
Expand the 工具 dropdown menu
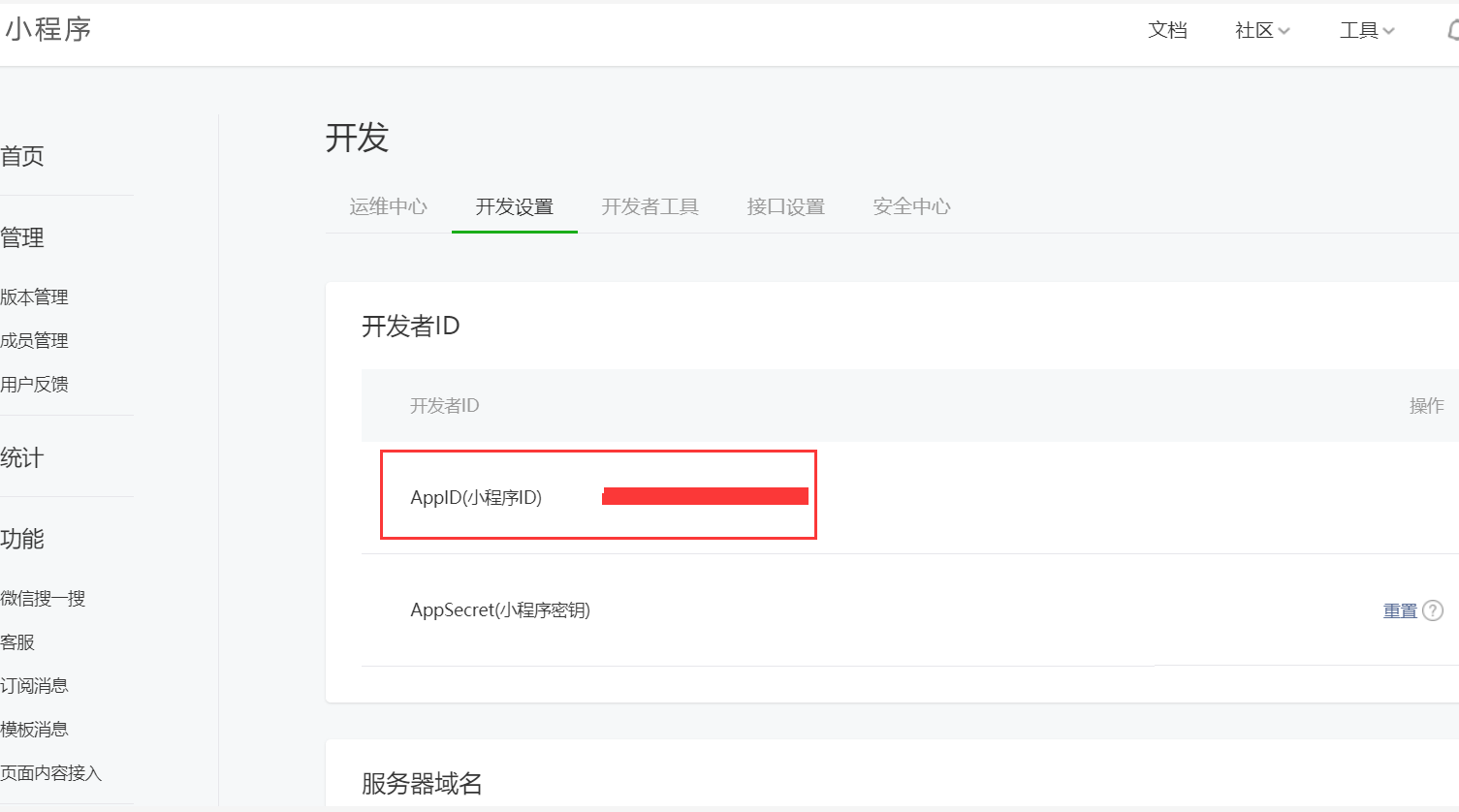pyautogui.click(x=1367, y=30)
